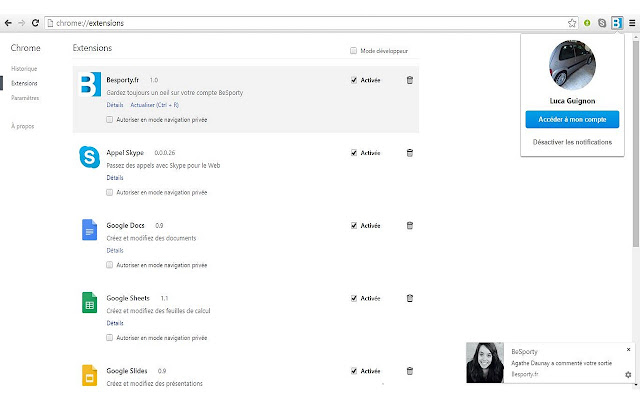The height and width of the screenshot is (400, 640).
Task: Uncheck Activée for Google Slides
Action: click(354, 371)
